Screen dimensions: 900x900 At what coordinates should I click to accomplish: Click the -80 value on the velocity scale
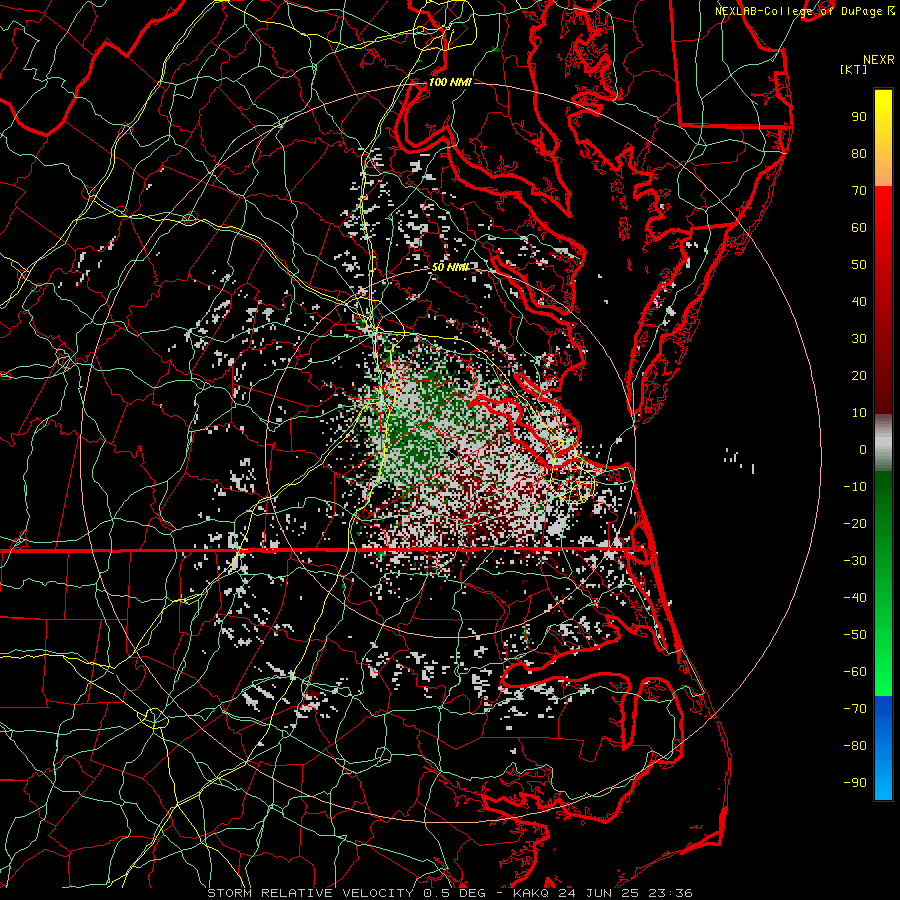click(x=855, y=746)
